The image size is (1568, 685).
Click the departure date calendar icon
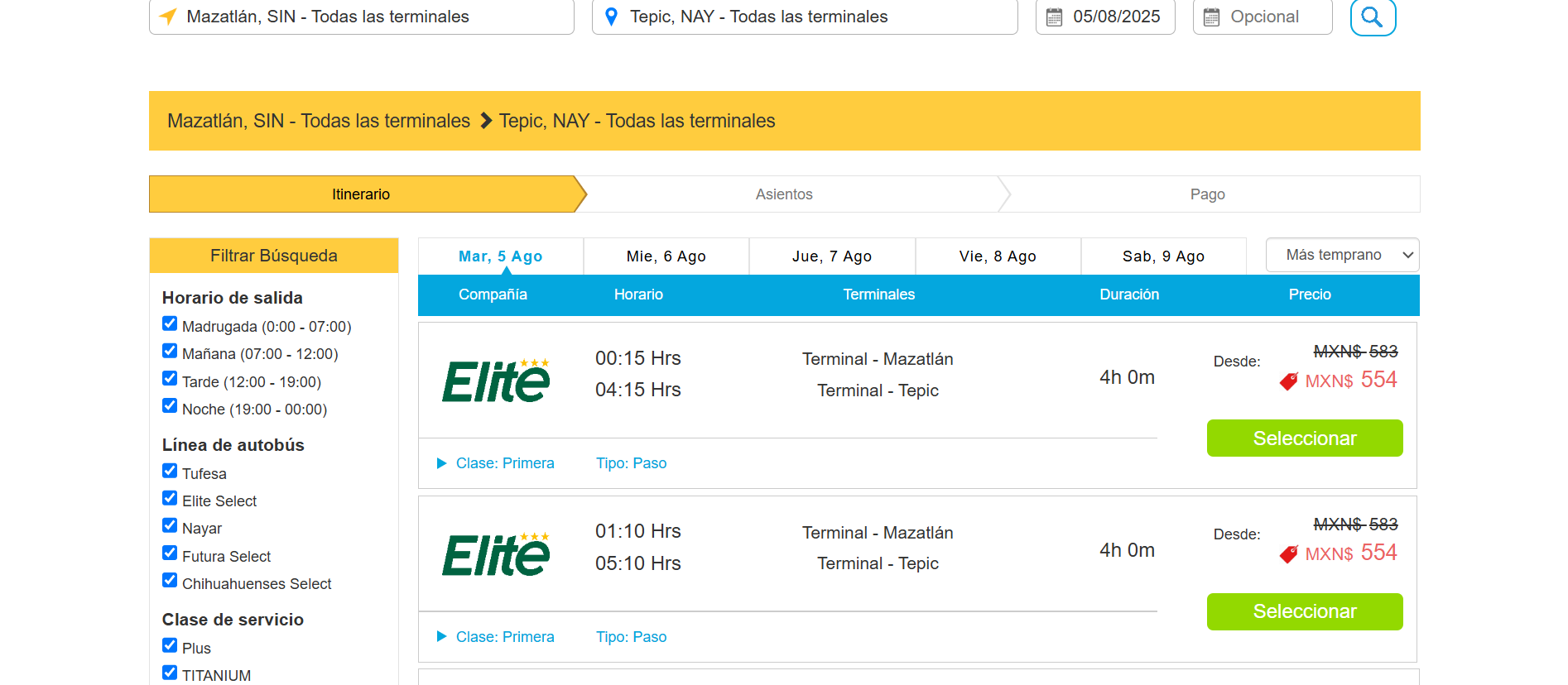click(x=1054, y=17)
